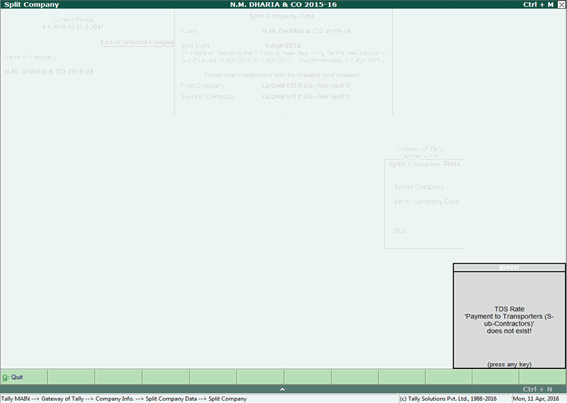Click the 'Split from' date value
The width and height of the screenshot is (567, 403).
pyautogui.click(x=282, y=46)
